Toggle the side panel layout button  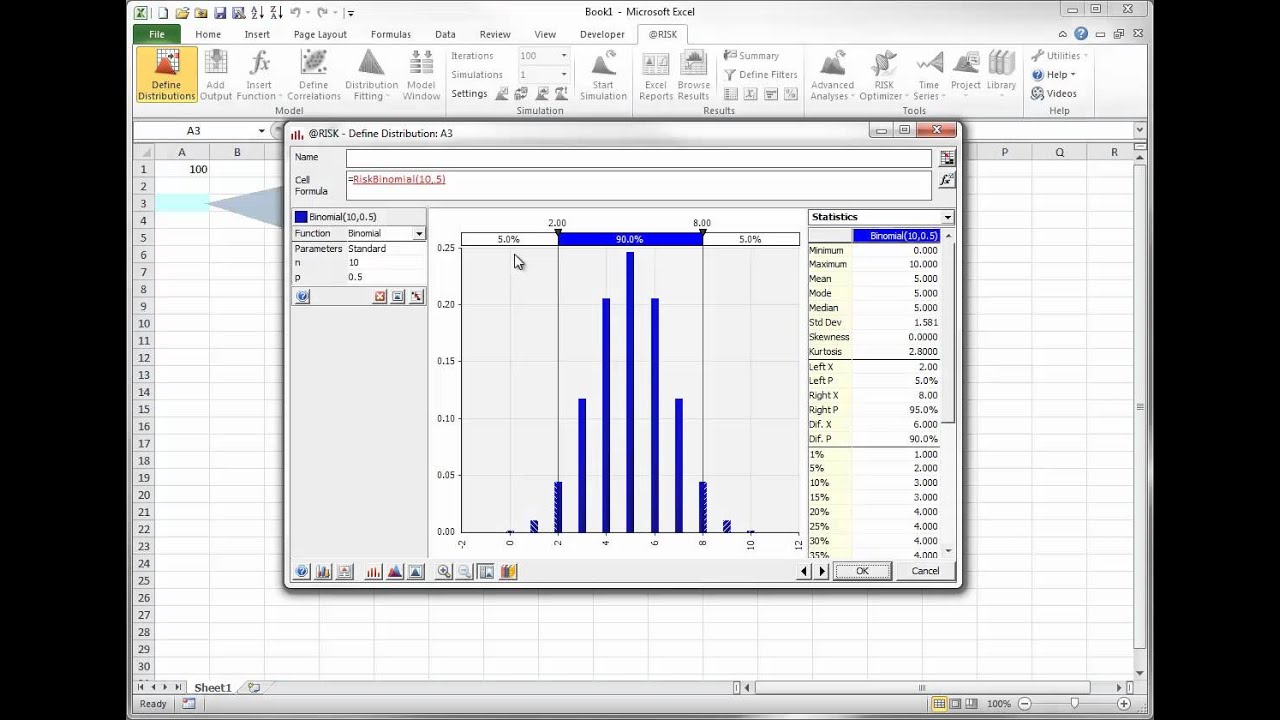(486, 571)
